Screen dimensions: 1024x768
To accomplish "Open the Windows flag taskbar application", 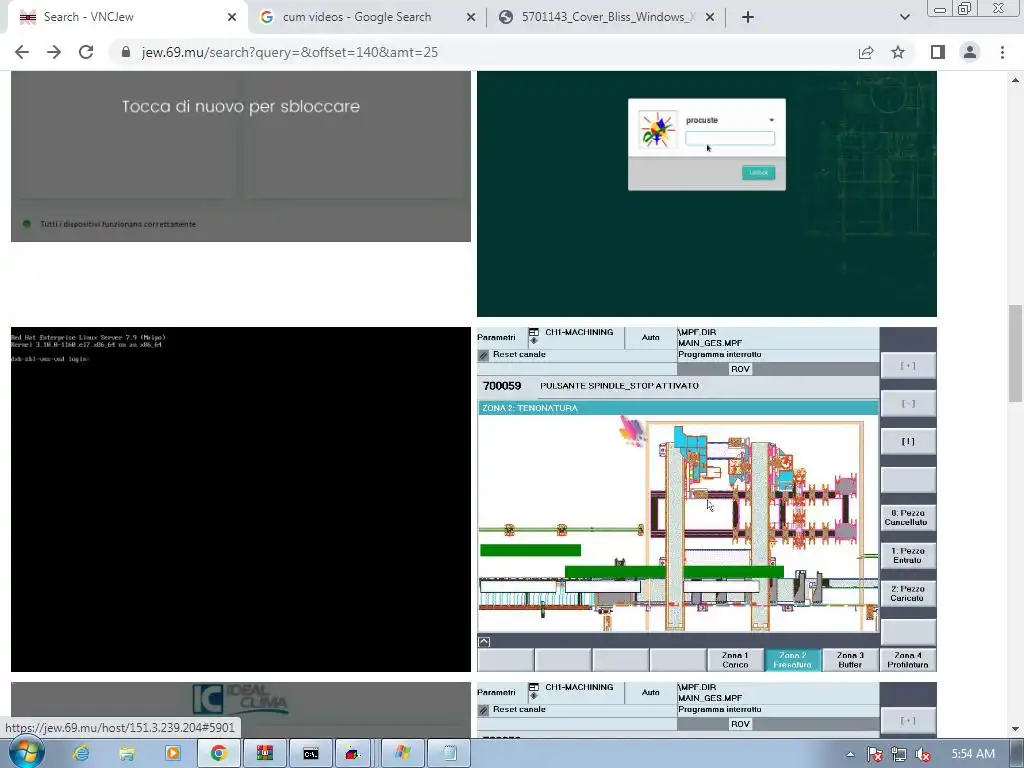I will click(x=403, y=754).
